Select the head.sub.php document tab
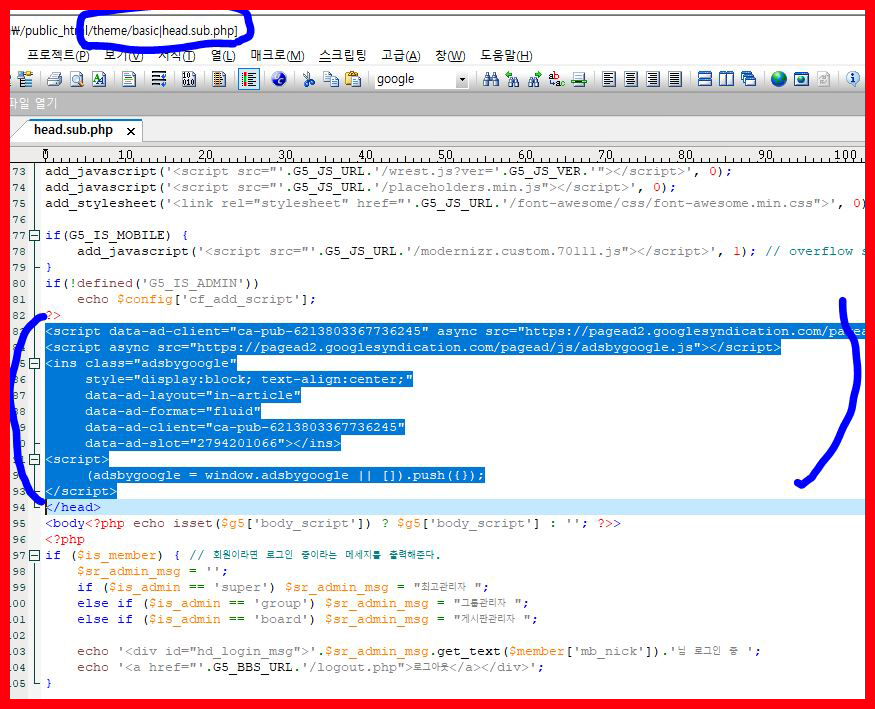Screen dimensions: 875x709 point(73,130)
